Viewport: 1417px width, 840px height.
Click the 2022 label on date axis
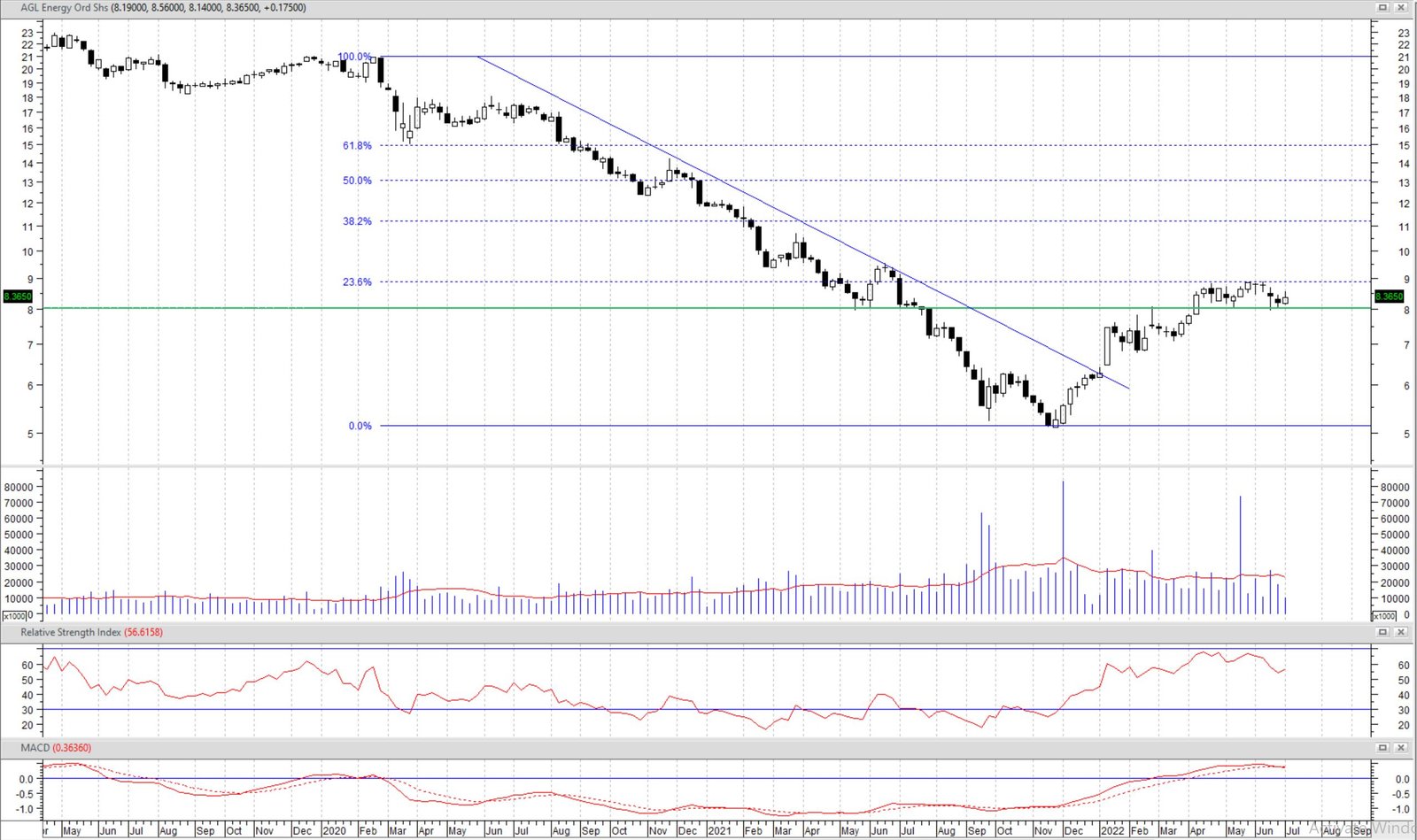(x=1112, y=831)
